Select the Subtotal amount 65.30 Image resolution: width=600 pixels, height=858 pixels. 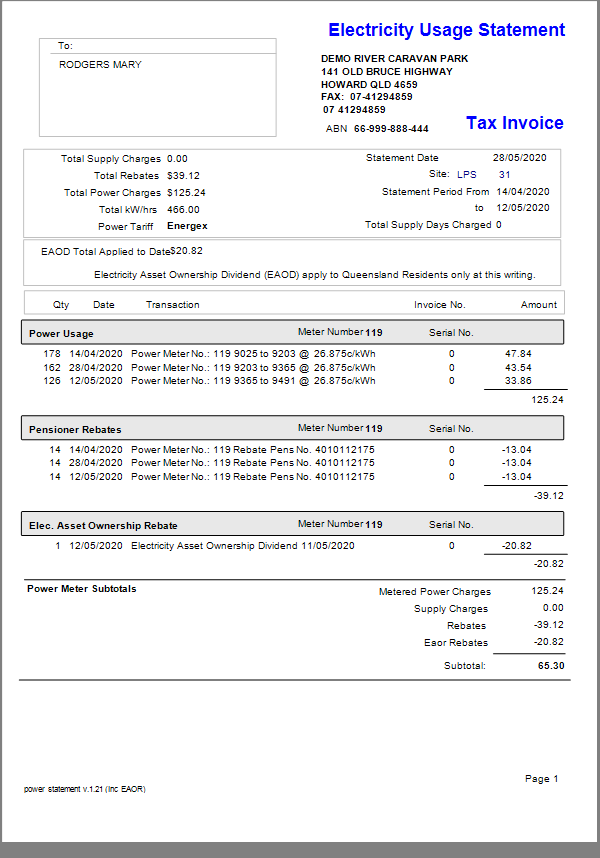[550, 665]
